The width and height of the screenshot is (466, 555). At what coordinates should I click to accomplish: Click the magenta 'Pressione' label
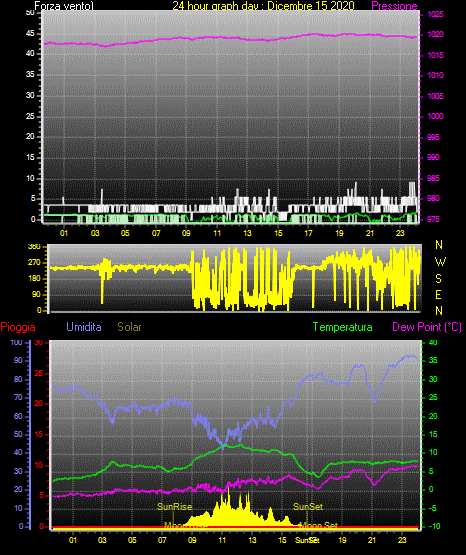point(394,6)
